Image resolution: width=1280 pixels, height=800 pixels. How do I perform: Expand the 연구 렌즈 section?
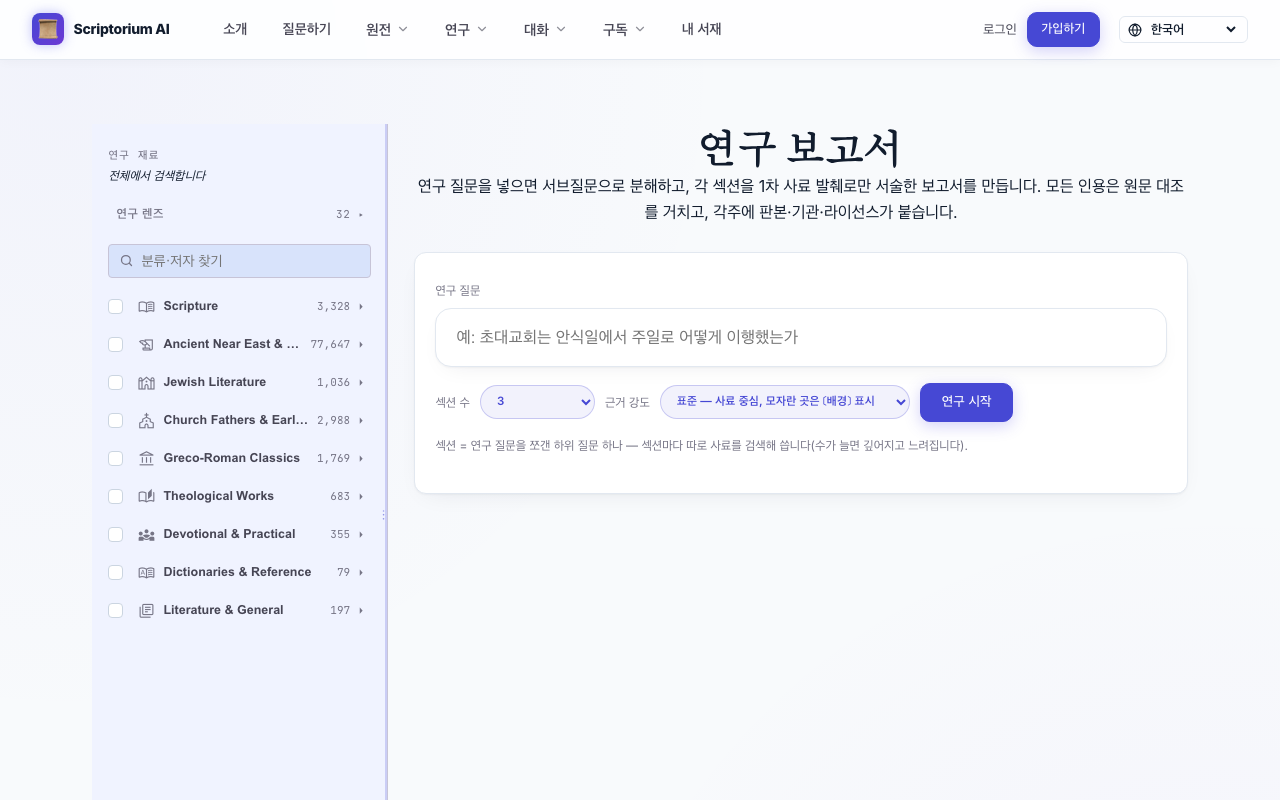(x=239, y=214)
